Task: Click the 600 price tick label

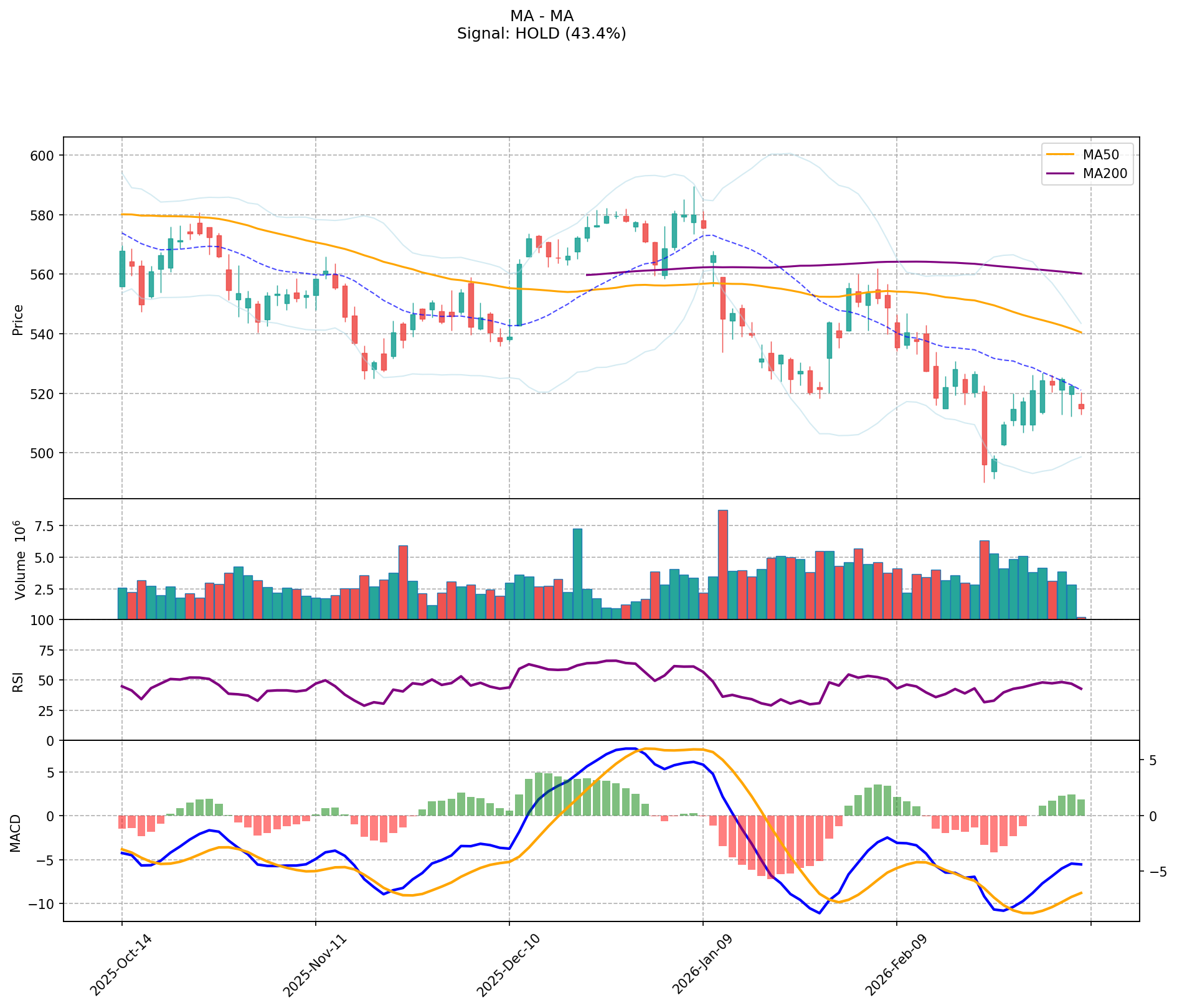Action: pyautogui.click(x=43, y=156)
